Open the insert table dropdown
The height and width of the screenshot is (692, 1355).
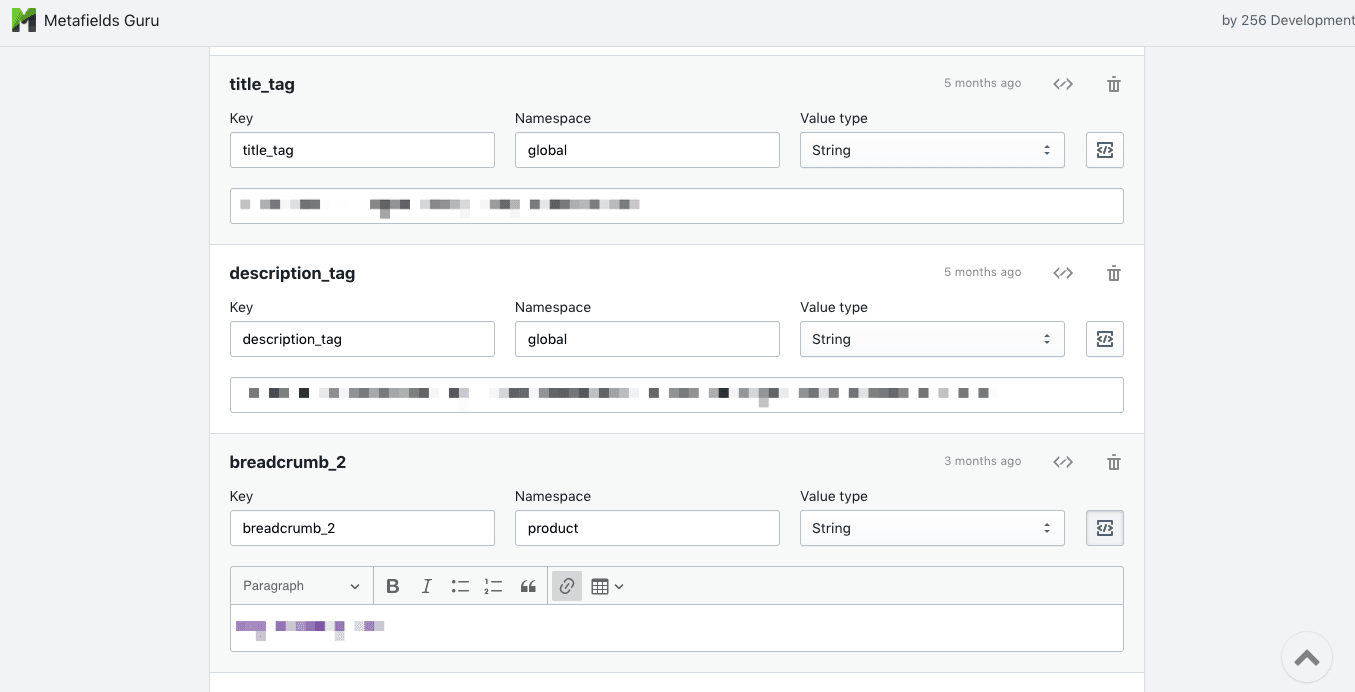coord(607,586)
